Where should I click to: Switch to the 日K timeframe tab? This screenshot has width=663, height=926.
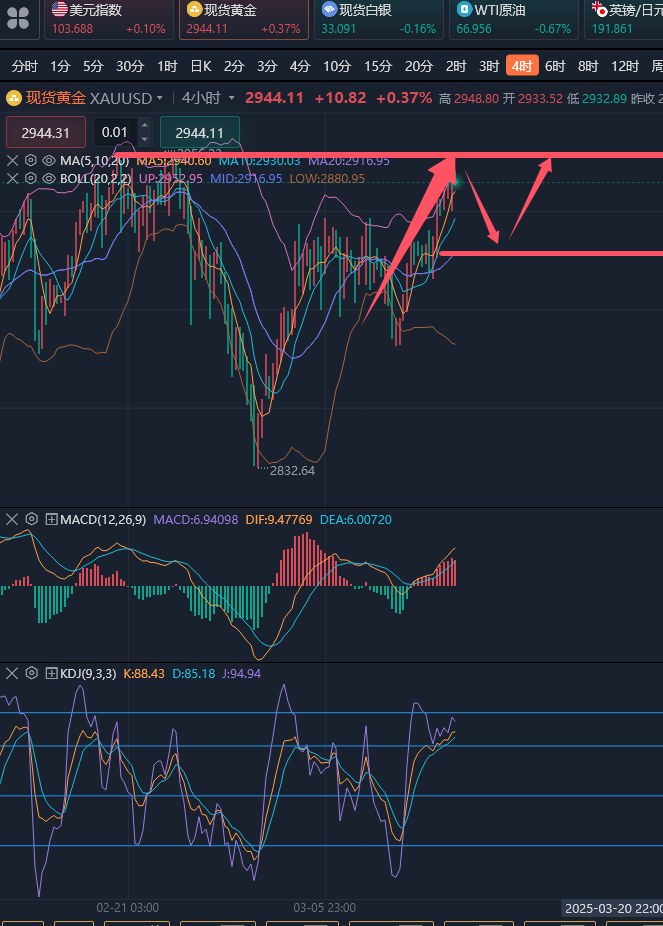[x=201, y=66]
